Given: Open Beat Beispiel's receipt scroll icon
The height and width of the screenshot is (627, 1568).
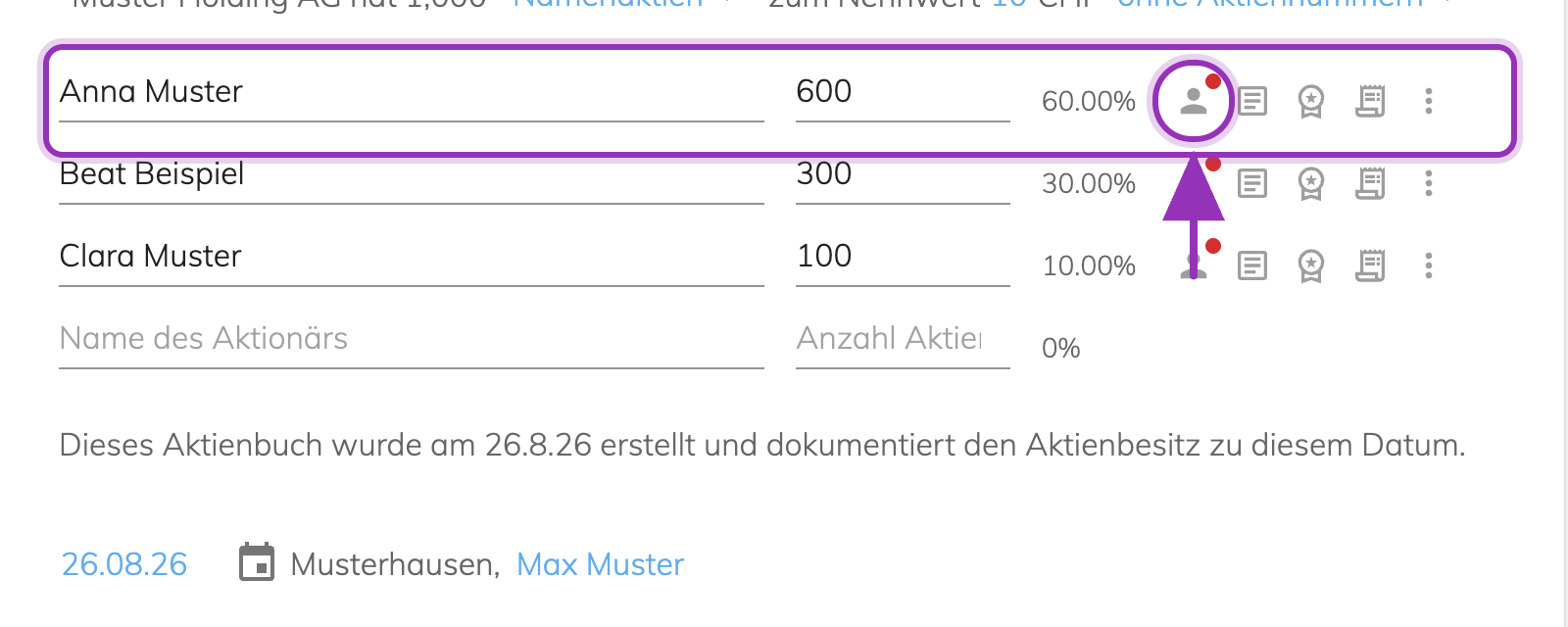Looking at the screenshot, I should [1370, 183].
